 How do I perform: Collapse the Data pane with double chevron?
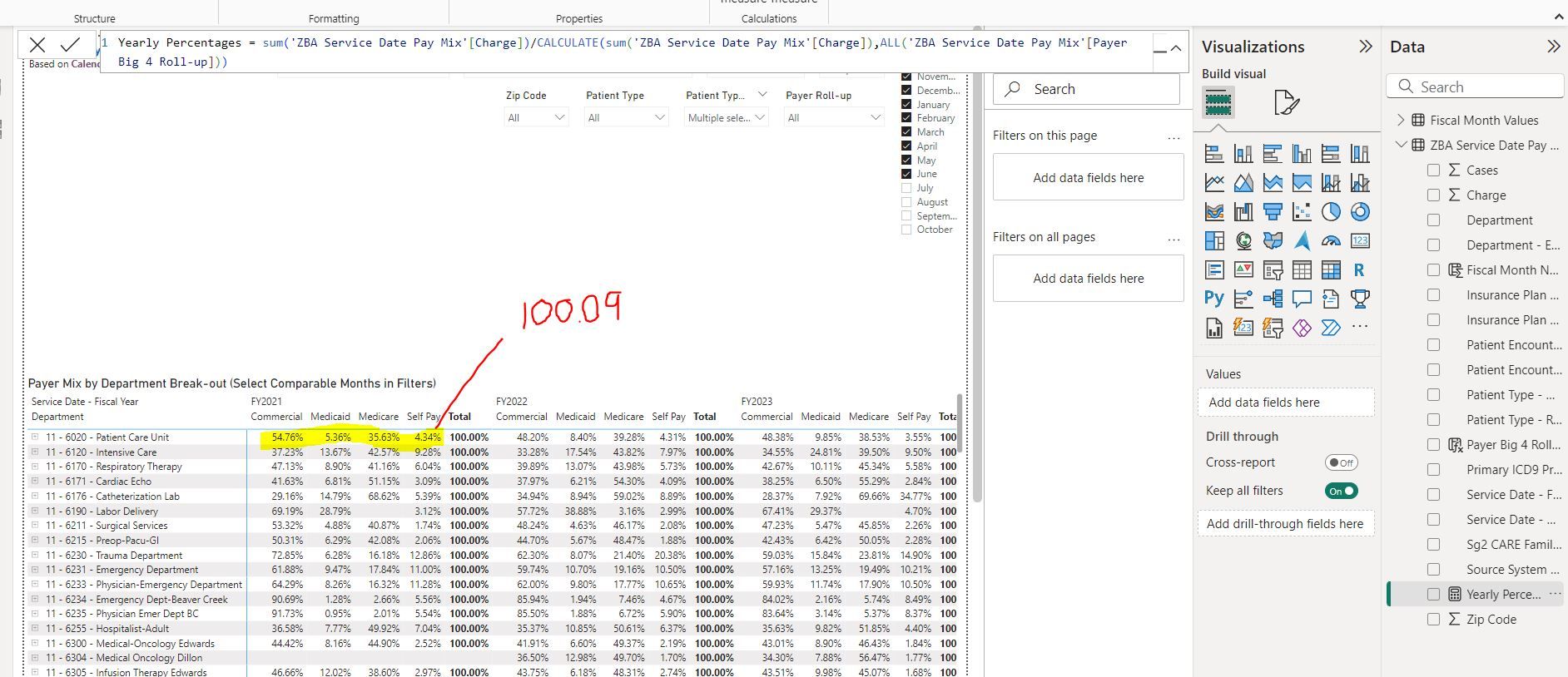[1554, 47]
